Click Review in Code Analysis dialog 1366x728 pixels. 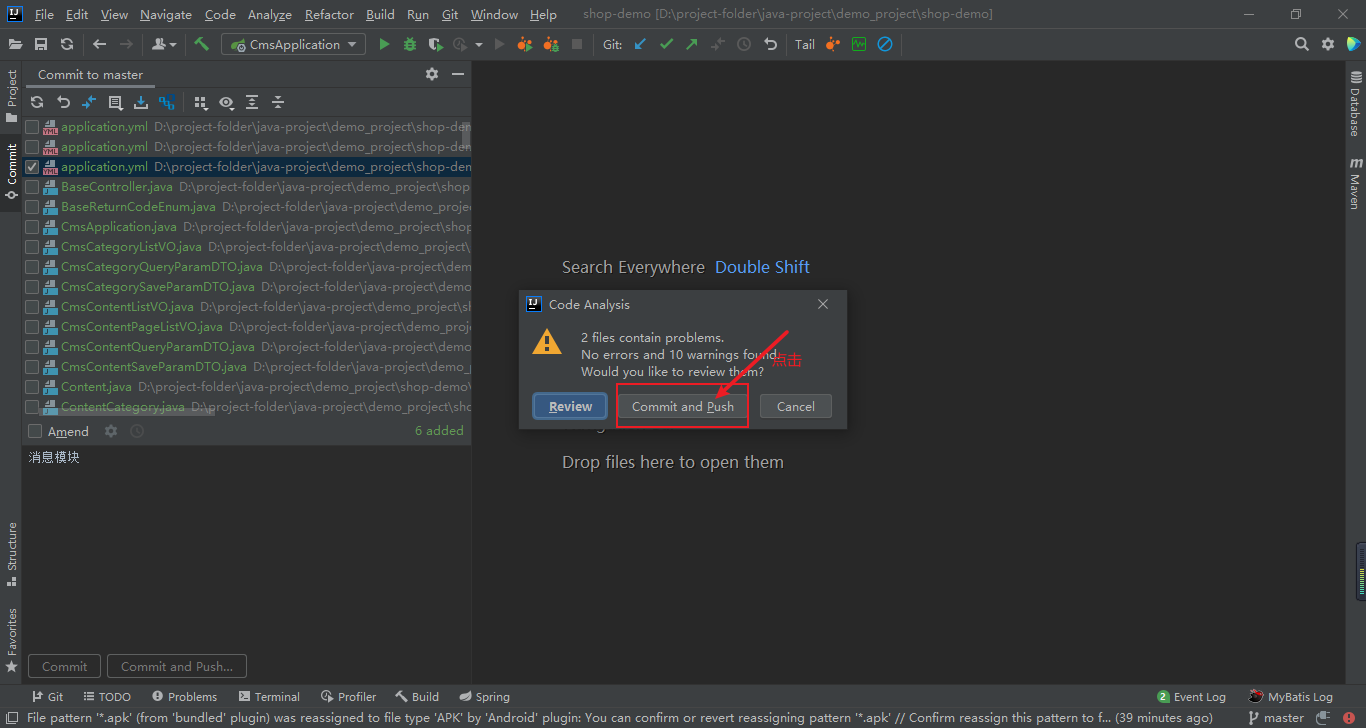[x=570, y=406]
